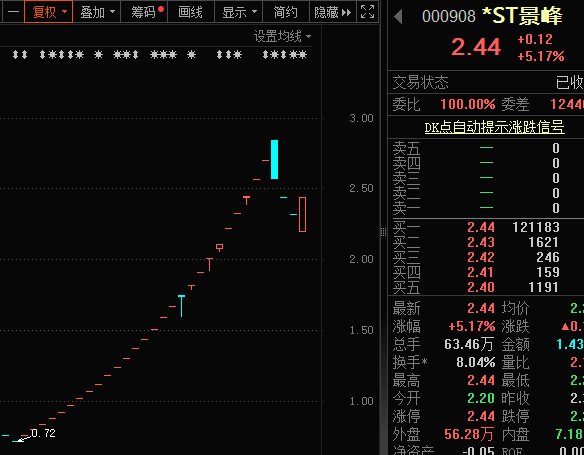Open the 显示 display dropdown
The width and height of the screenshot is (584, 455).
pos(239,12)
